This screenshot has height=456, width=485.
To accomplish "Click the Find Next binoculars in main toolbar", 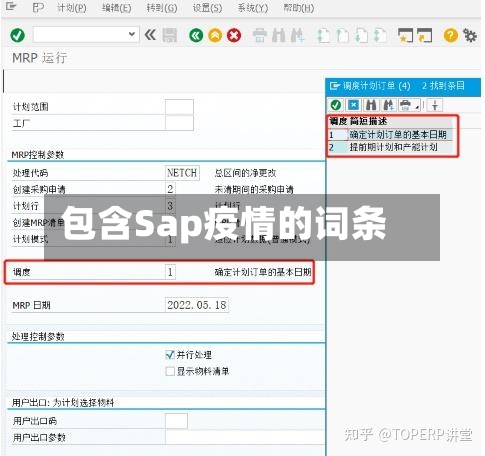I will click(297, 35).
